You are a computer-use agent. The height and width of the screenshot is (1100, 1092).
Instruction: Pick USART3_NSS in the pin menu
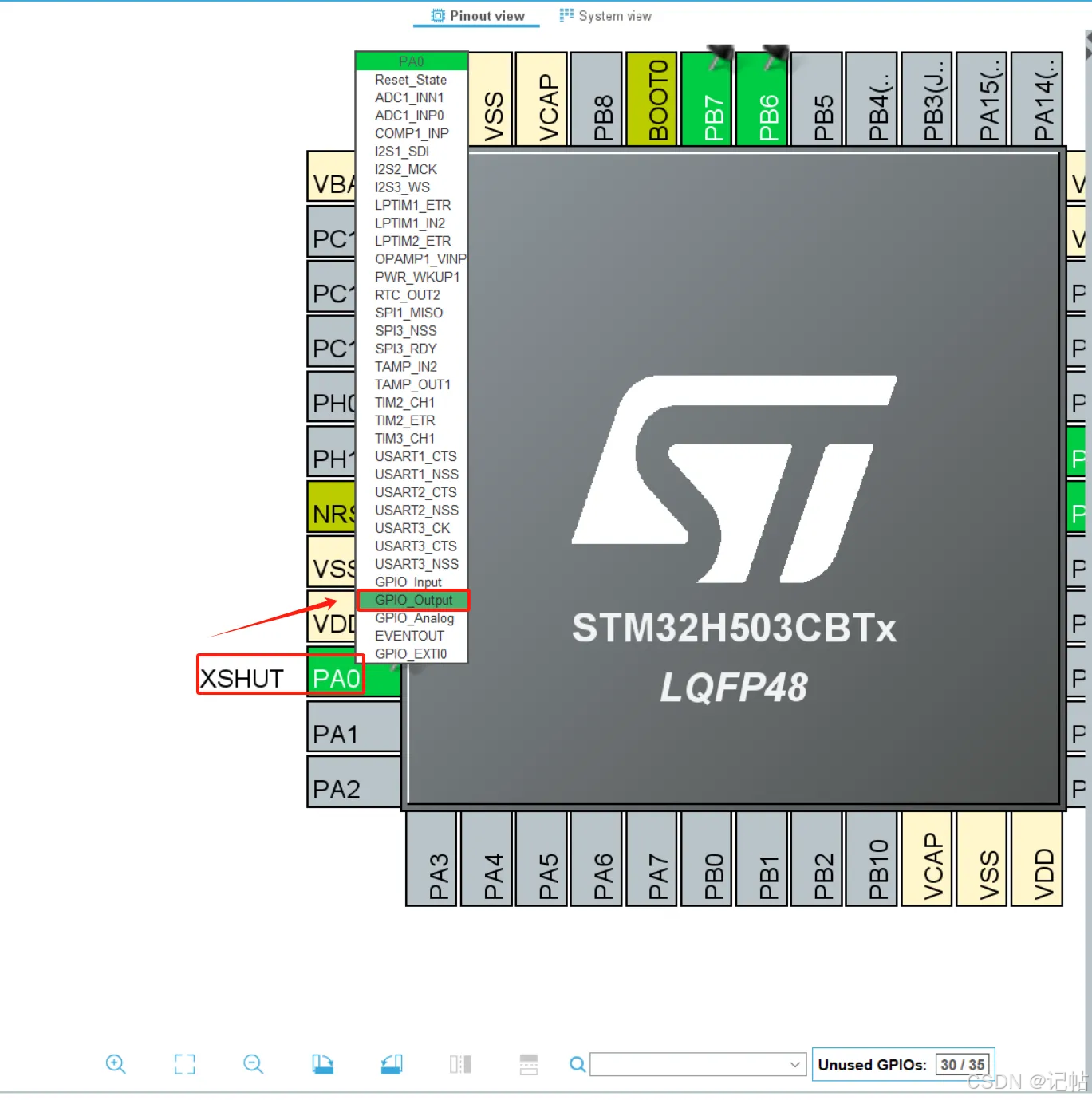coord(411,564)
